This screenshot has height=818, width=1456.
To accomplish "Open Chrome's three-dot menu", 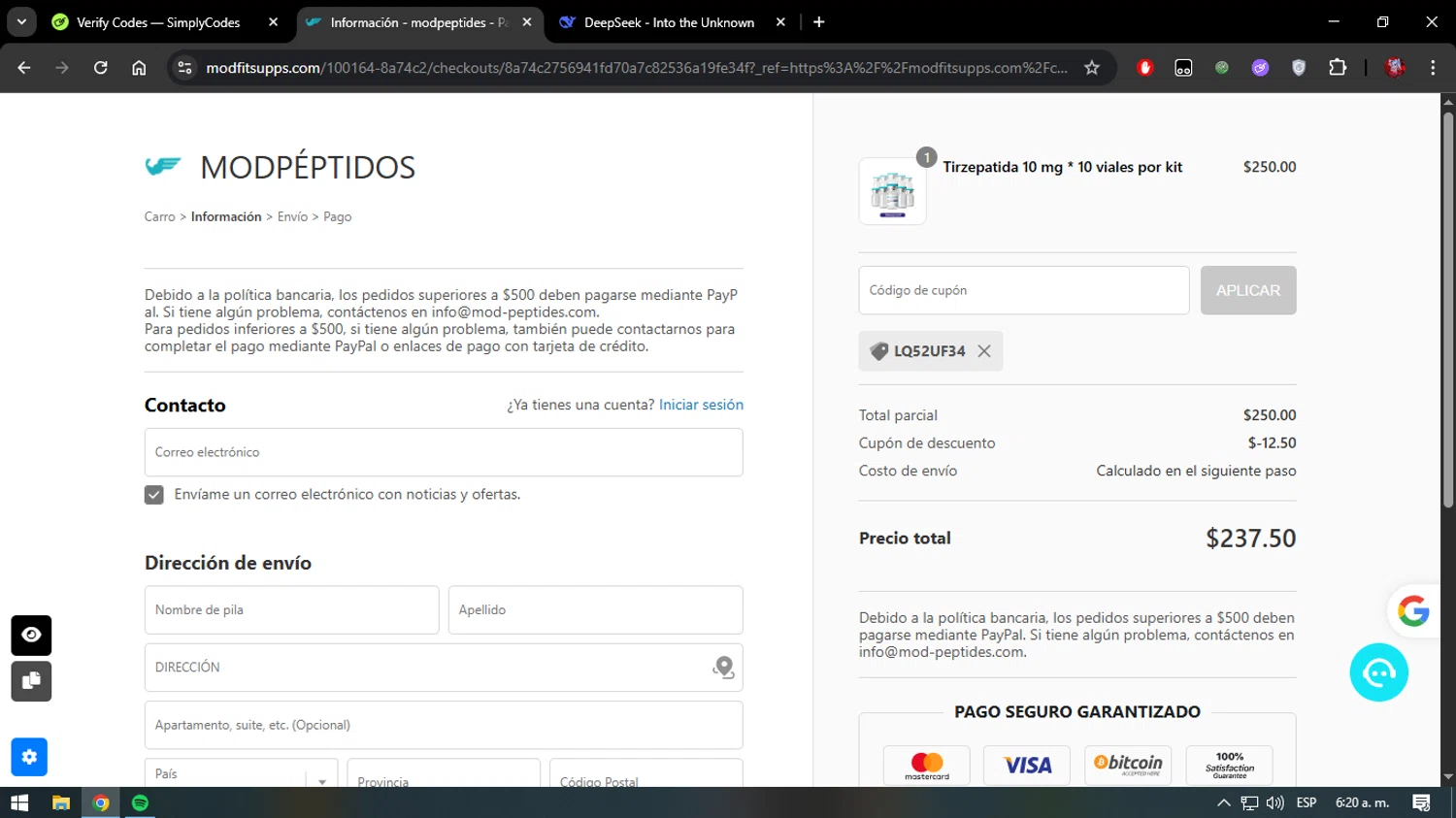I will [x=1433, y=68].
